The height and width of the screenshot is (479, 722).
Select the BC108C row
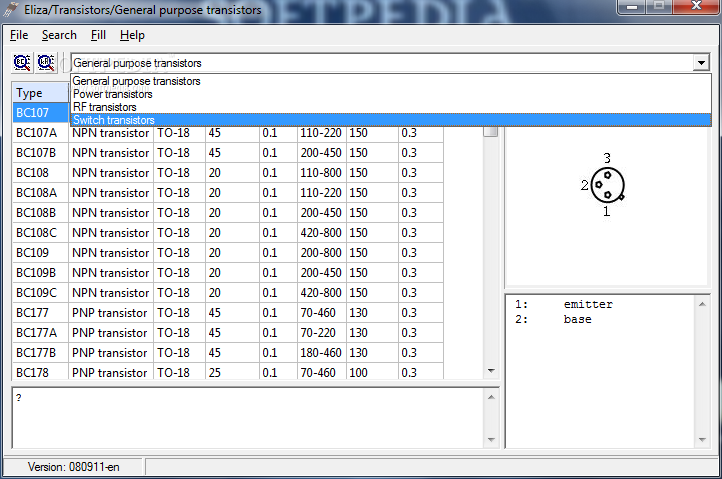coord(228,233)
